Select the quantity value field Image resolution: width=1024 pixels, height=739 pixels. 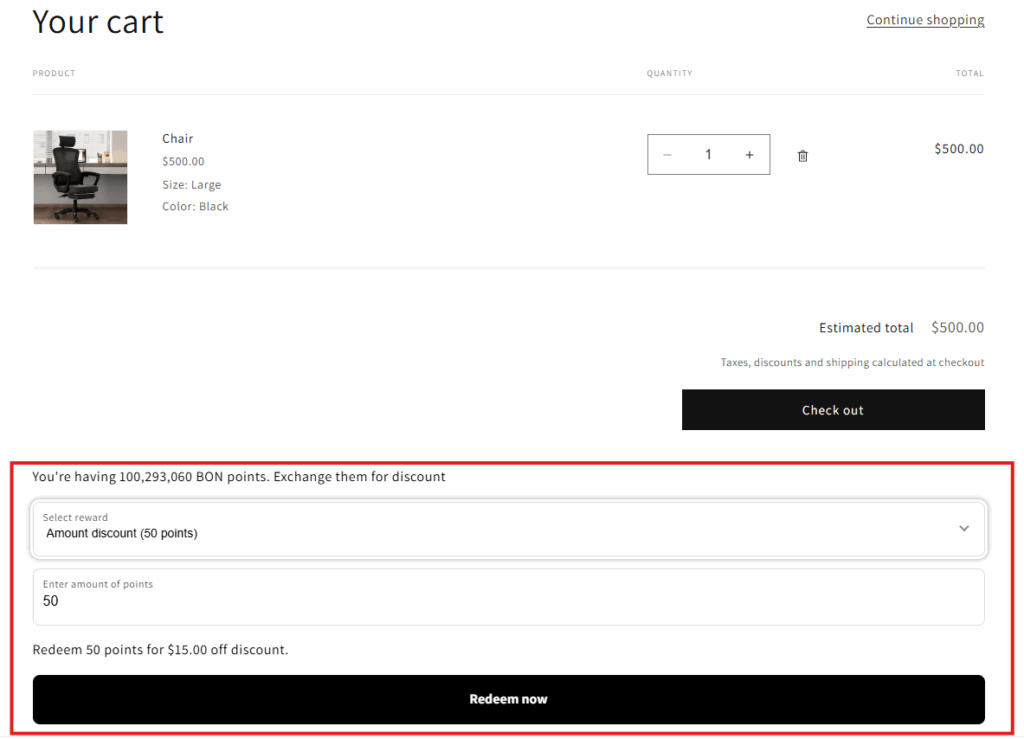708,154
